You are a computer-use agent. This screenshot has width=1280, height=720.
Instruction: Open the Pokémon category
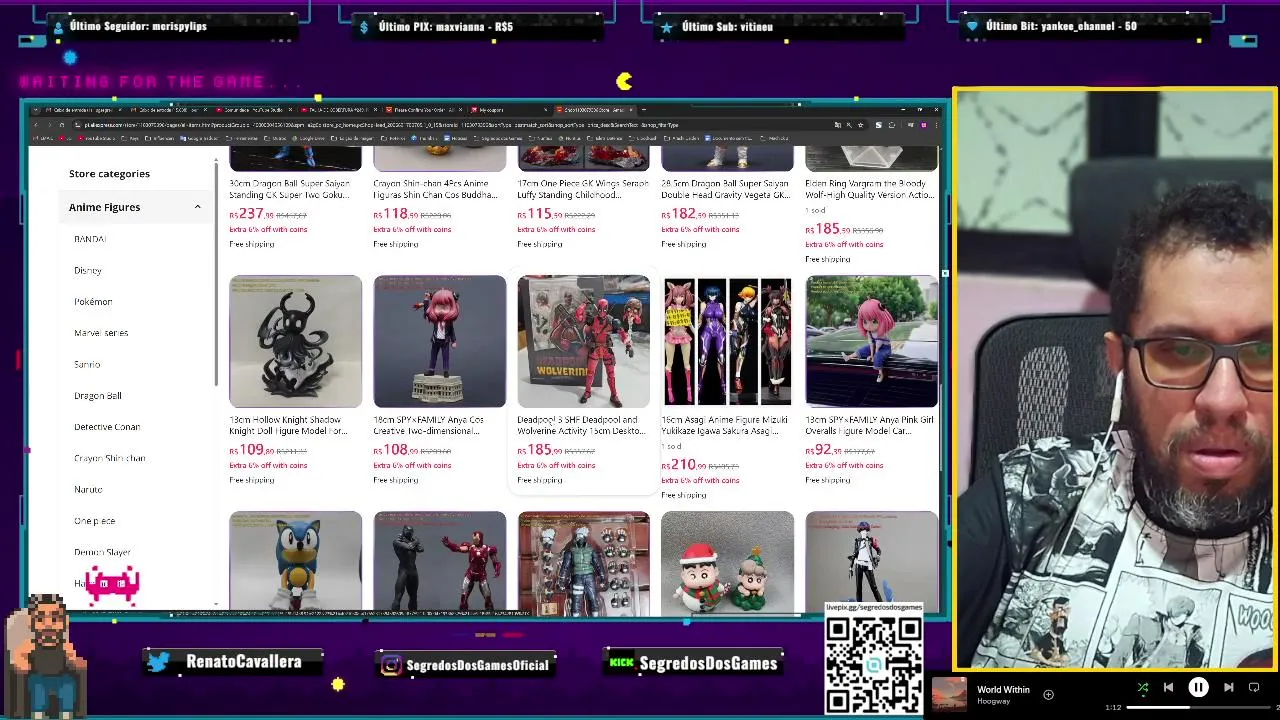93,302
